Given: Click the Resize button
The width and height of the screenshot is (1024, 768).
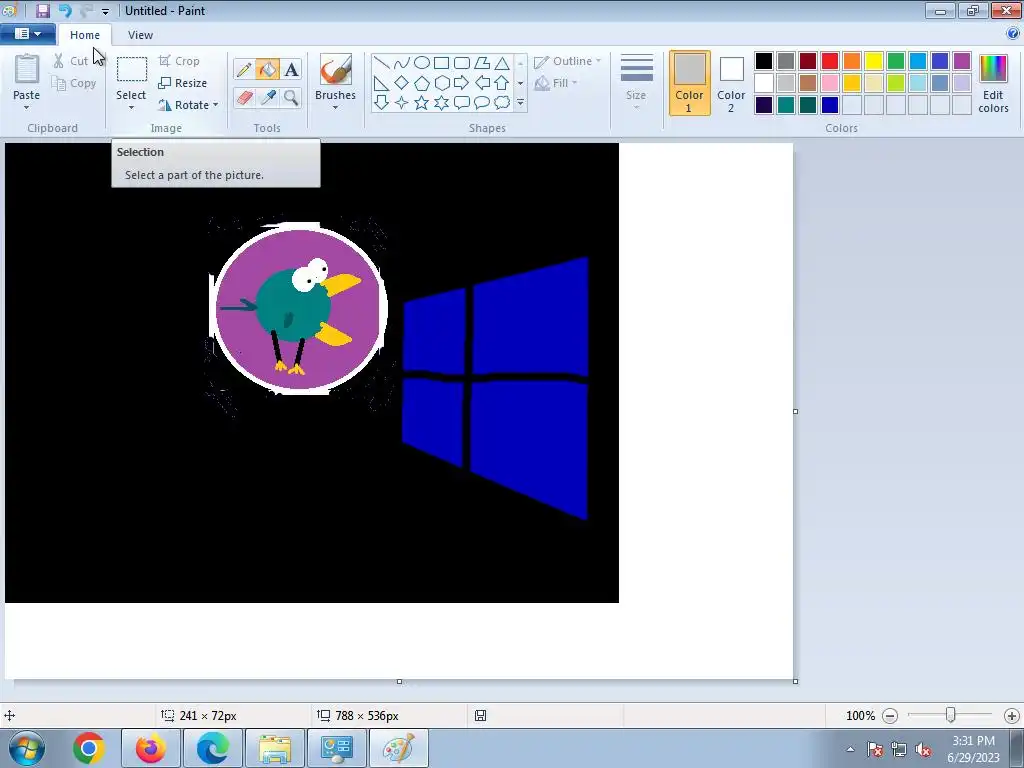Looking at the screenshot, I should click(183, 83).
